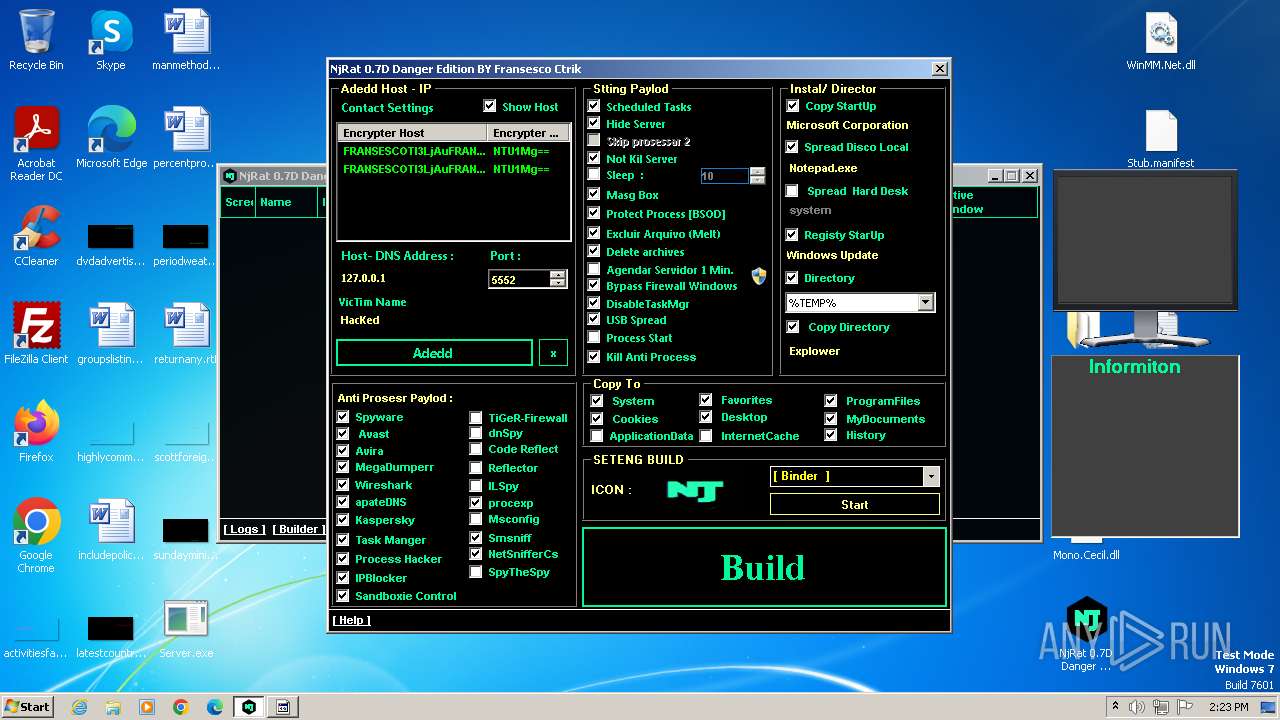Click the Start button under Binder
The height and width of the screenshot is (720, 1280).
coord(855,505)
